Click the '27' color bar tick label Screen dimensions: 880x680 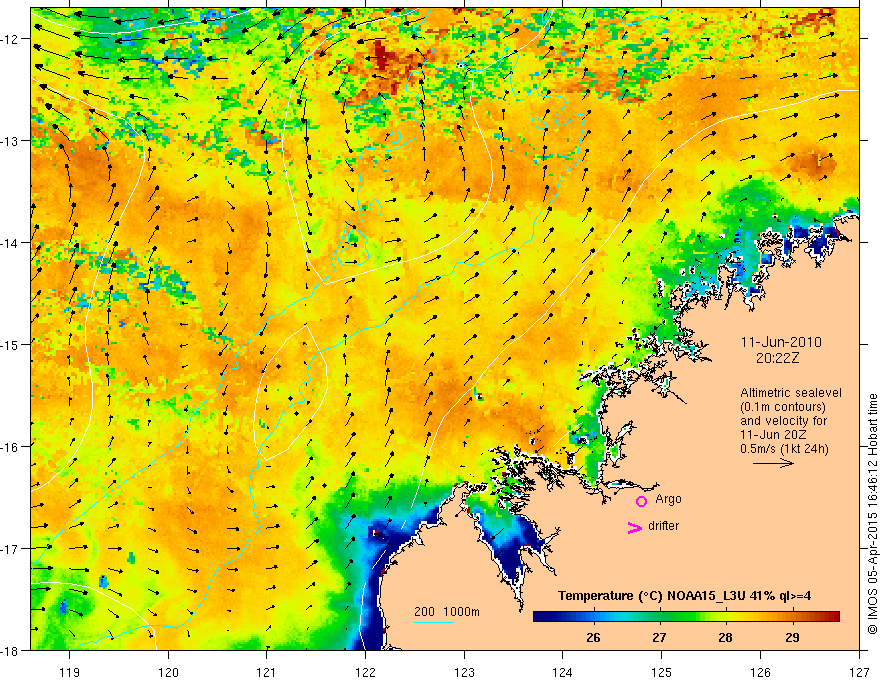659,638
